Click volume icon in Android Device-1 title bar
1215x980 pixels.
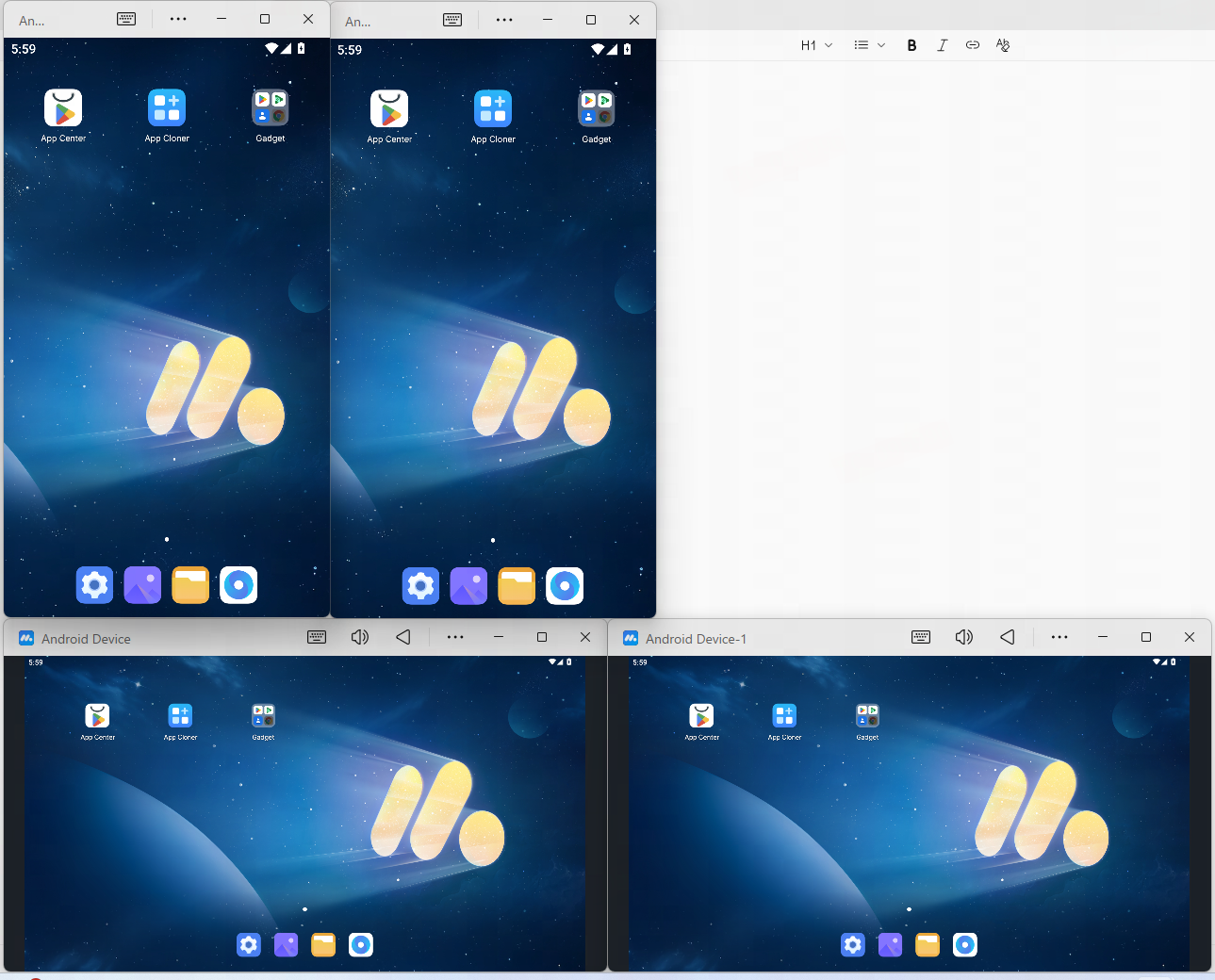click(x=964, y=637)
